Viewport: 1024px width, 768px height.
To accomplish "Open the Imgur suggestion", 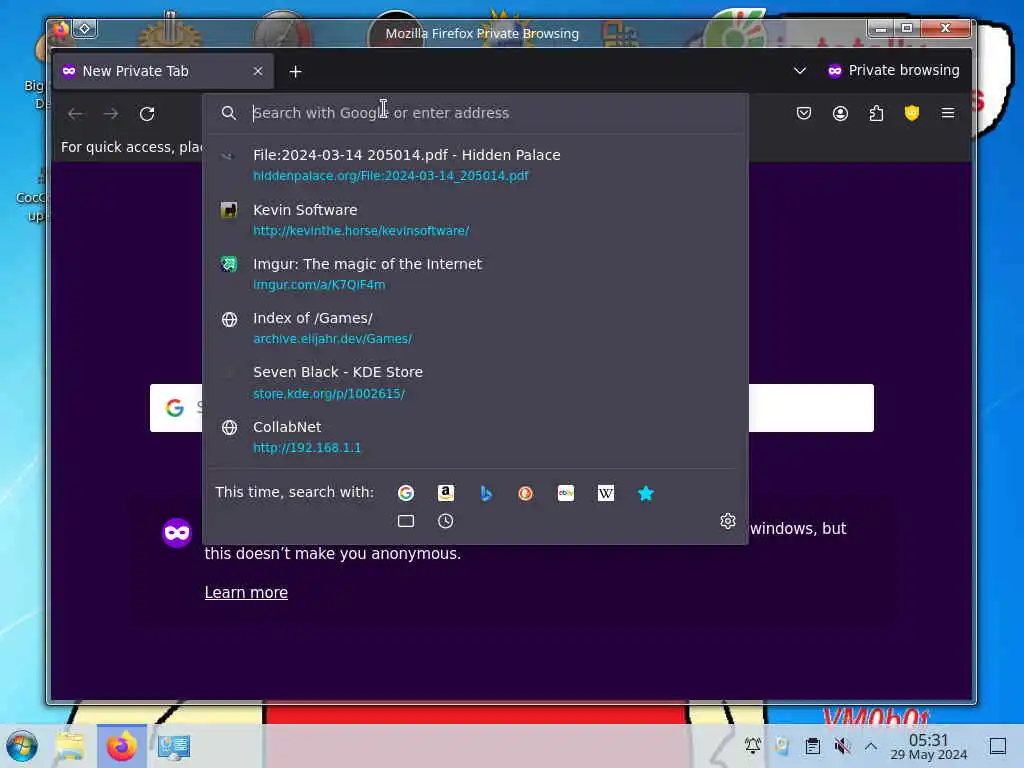I will [477, 274].
